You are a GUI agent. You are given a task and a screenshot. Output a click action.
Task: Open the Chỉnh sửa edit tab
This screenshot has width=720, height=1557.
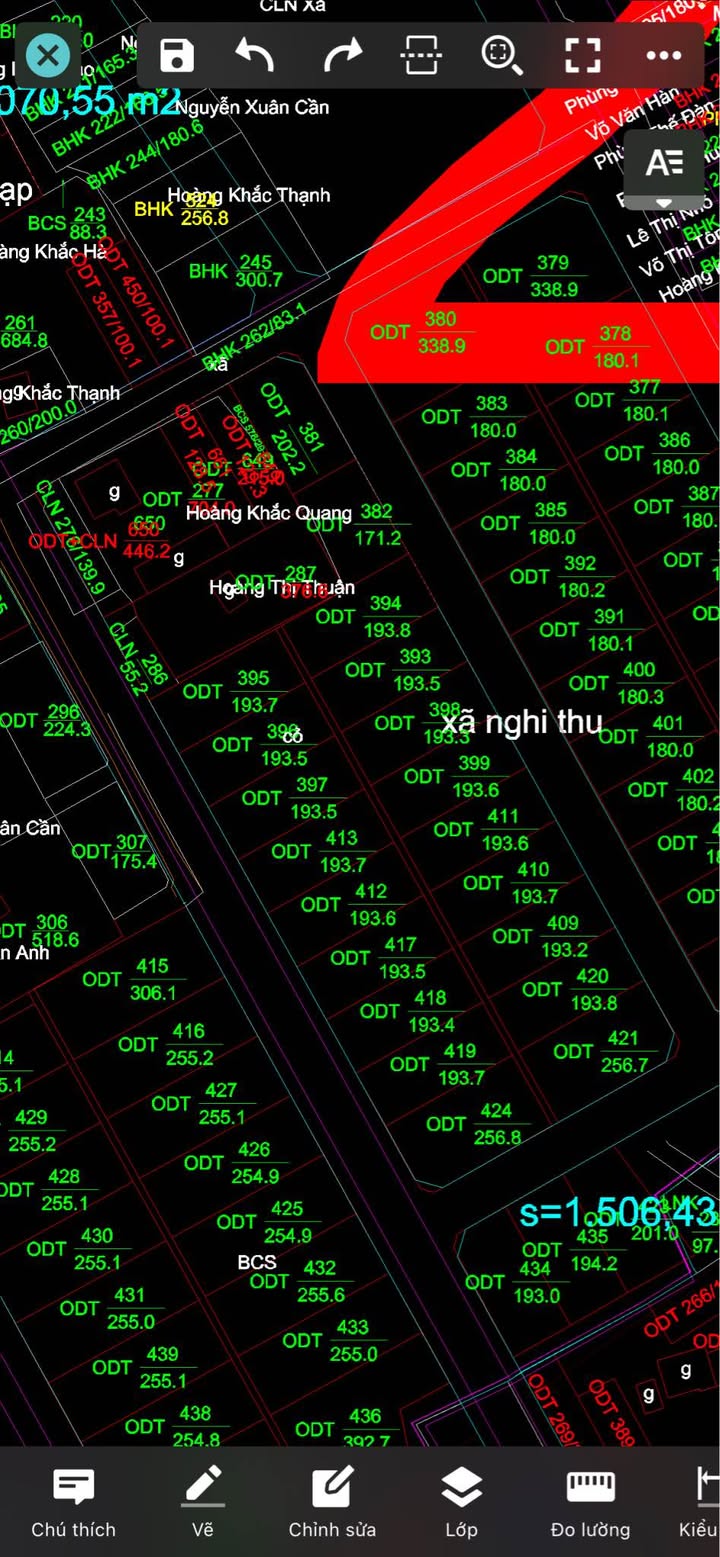pos(332,1501)
